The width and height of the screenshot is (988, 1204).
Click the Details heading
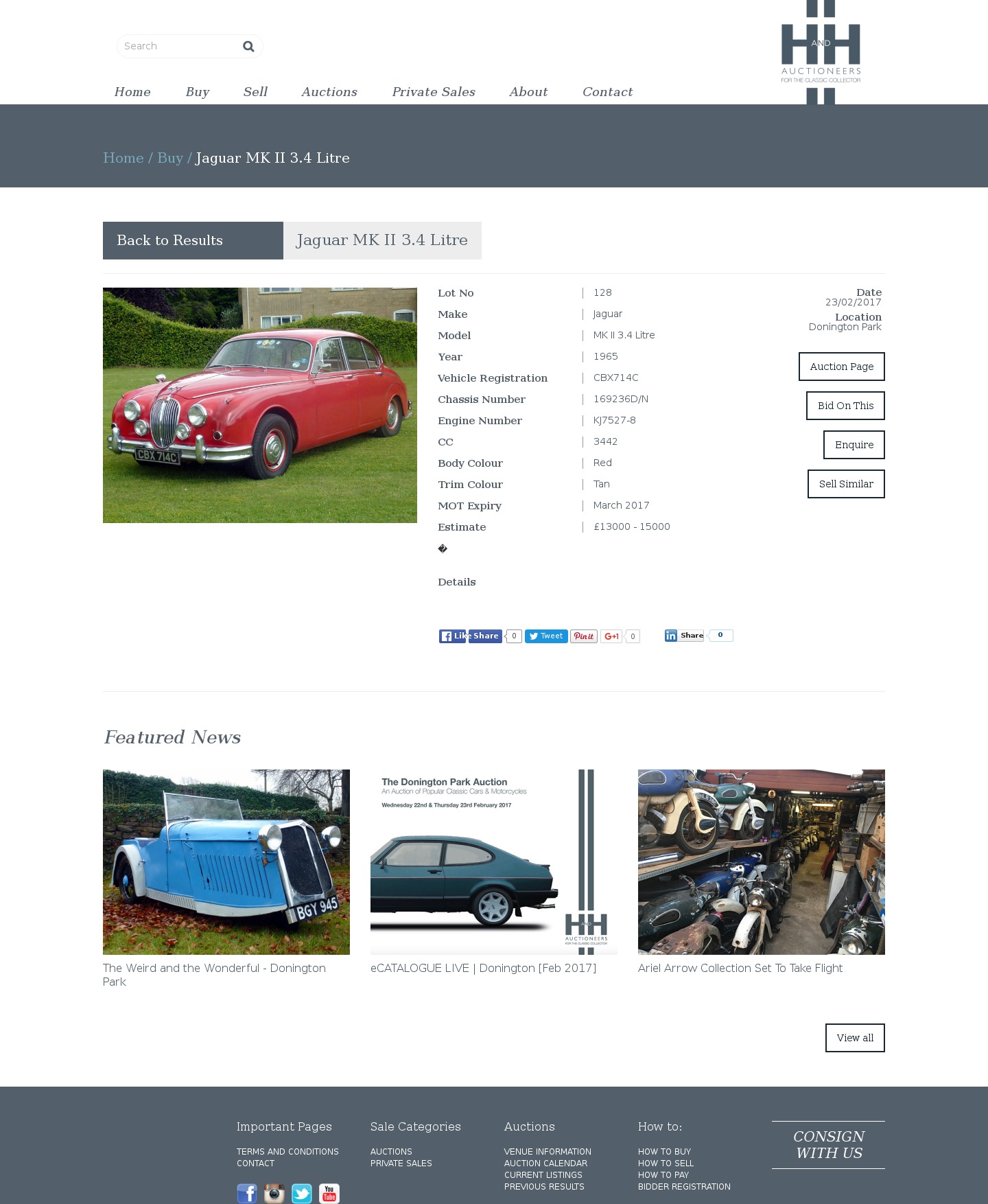coord(457,582)
